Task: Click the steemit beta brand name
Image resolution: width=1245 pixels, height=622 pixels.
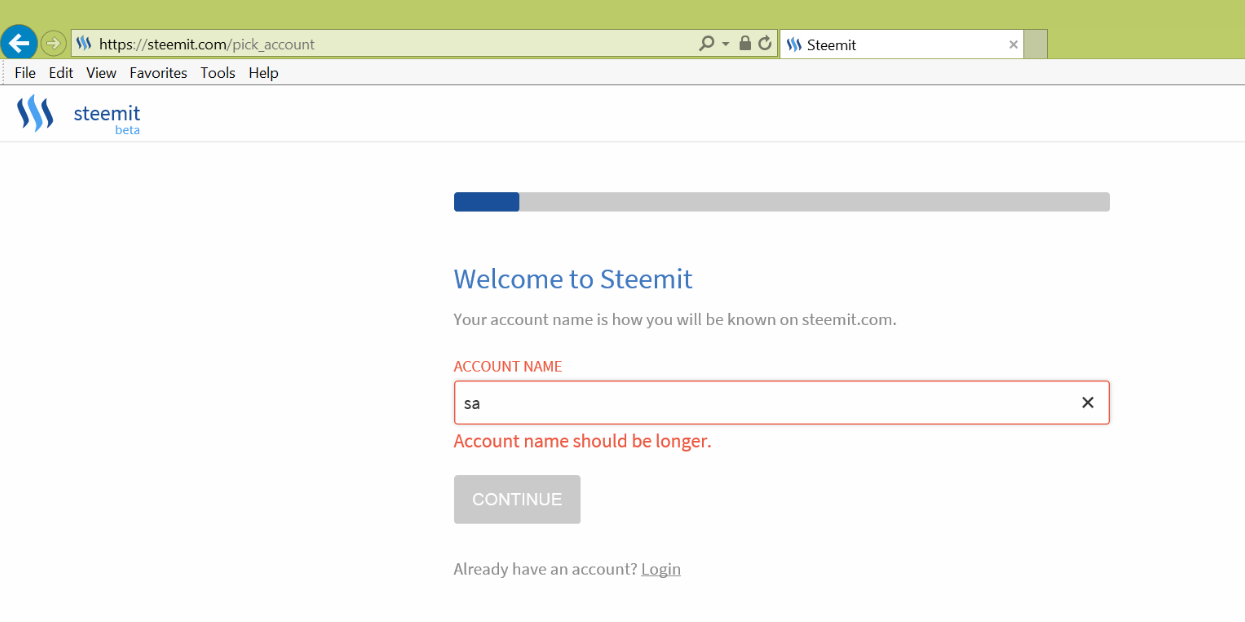Action: click(107, 118)
